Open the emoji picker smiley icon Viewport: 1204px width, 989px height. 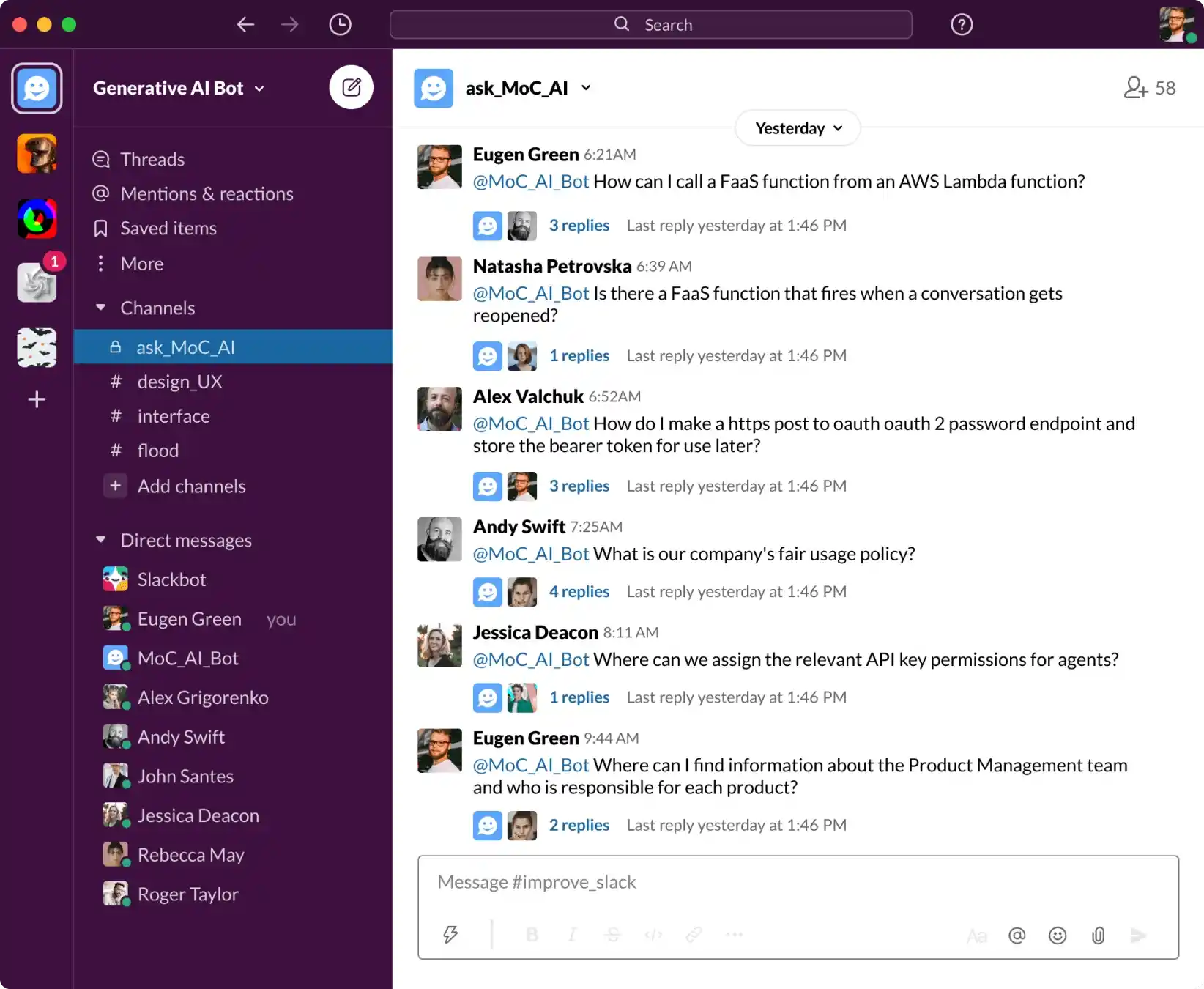tap(1058, 936)
